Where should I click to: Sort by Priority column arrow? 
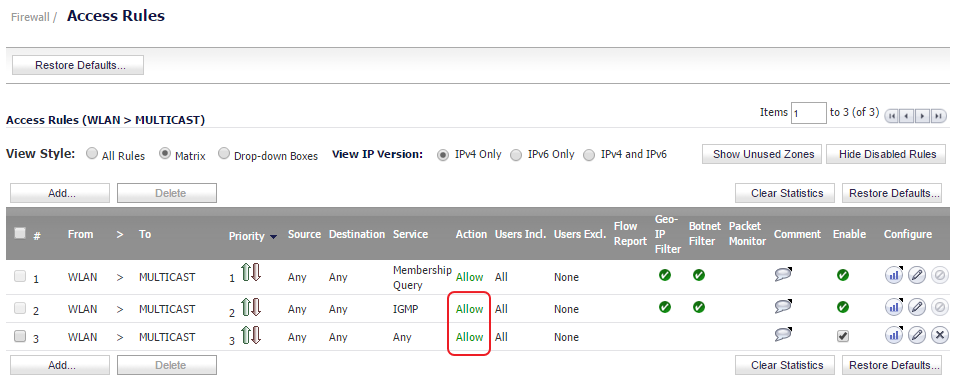(x=274, y=237)
